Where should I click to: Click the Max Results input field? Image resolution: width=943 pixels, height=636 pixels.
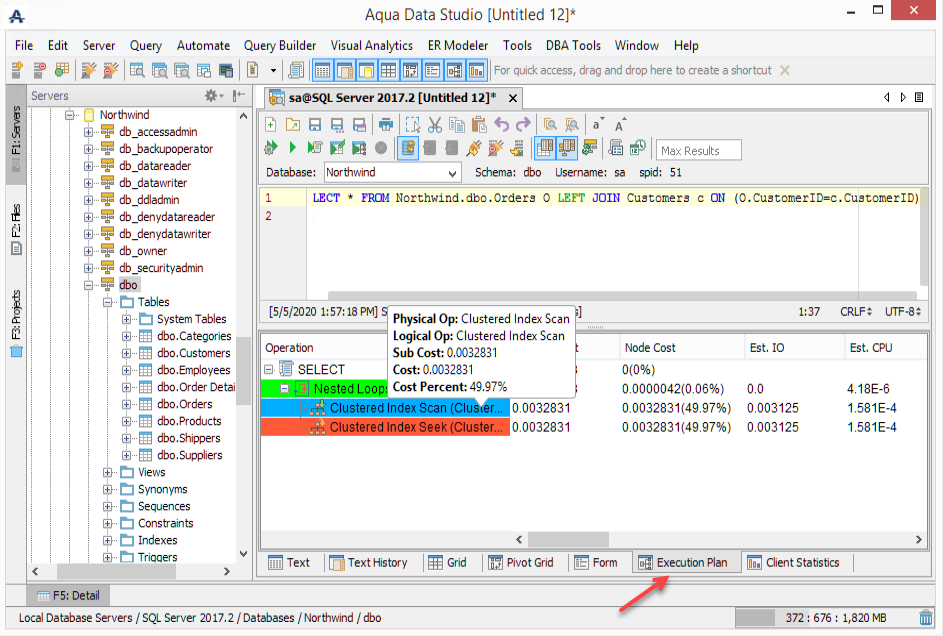tap(699, 150)
